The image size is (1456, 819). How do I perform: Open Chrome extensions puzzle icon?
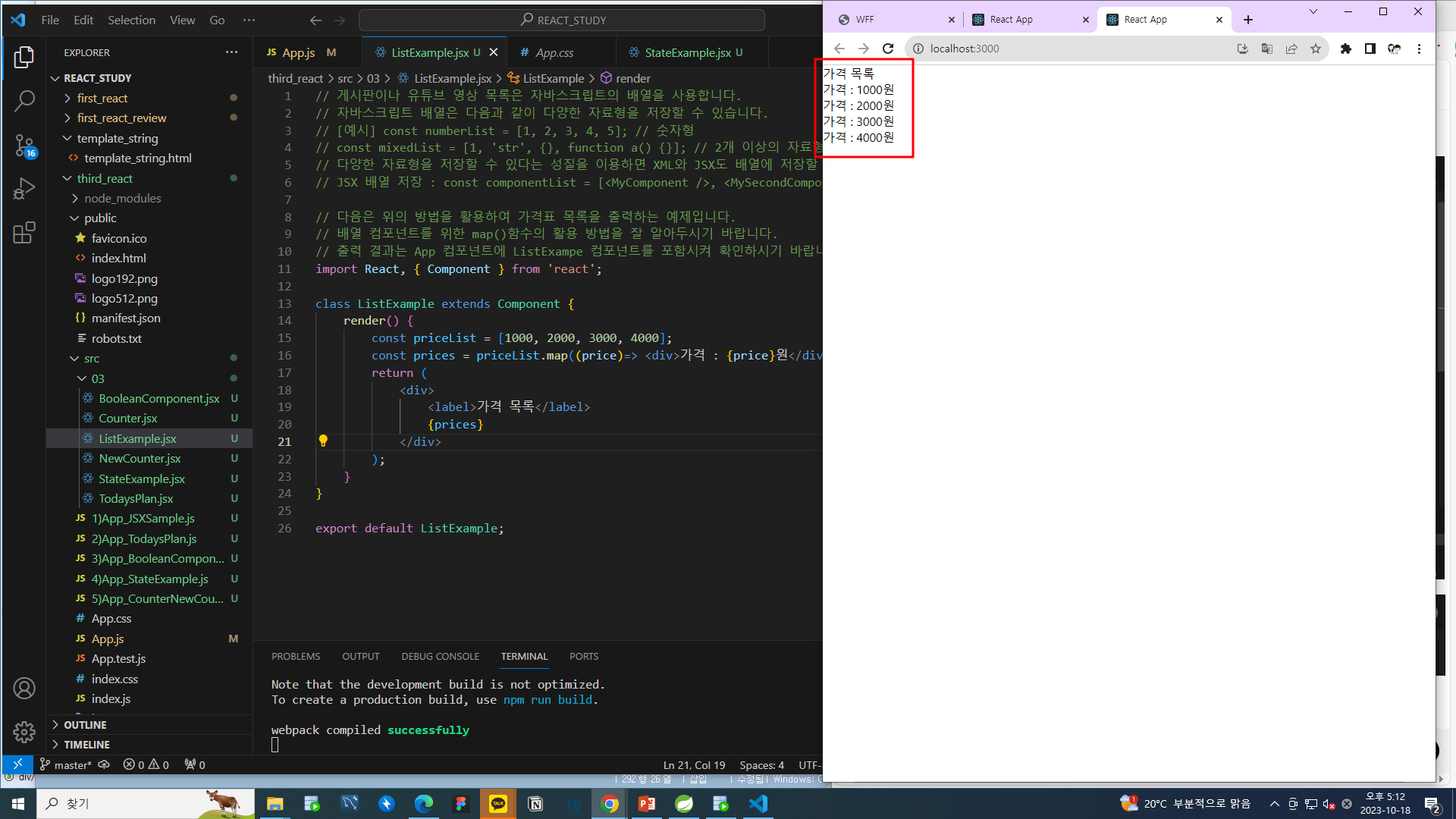[1346, 49]
